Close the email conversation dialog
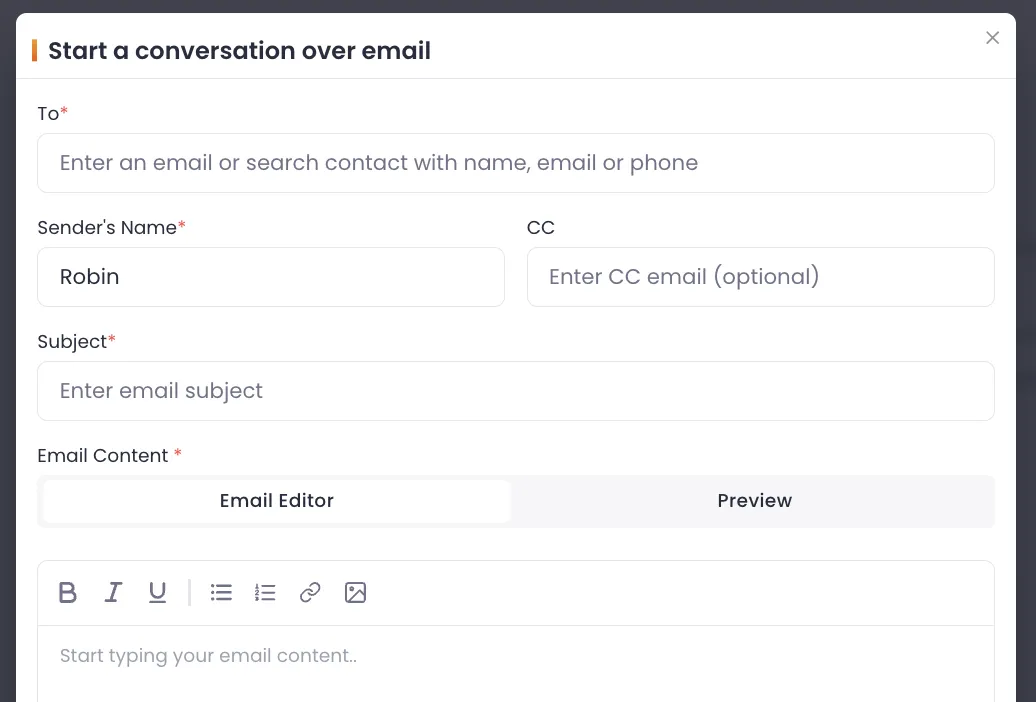Screen dimensions: 1036x702 (992, 38)
